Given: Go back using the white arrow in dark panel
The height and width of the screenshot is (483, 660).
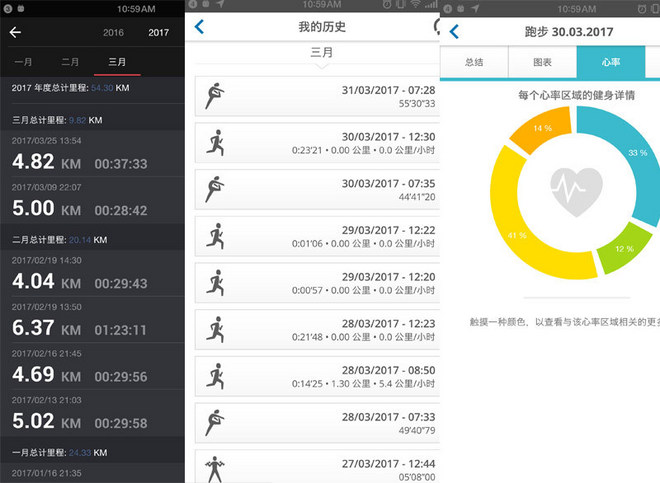Looking at the screenshot, I should [x=15, y=32].
